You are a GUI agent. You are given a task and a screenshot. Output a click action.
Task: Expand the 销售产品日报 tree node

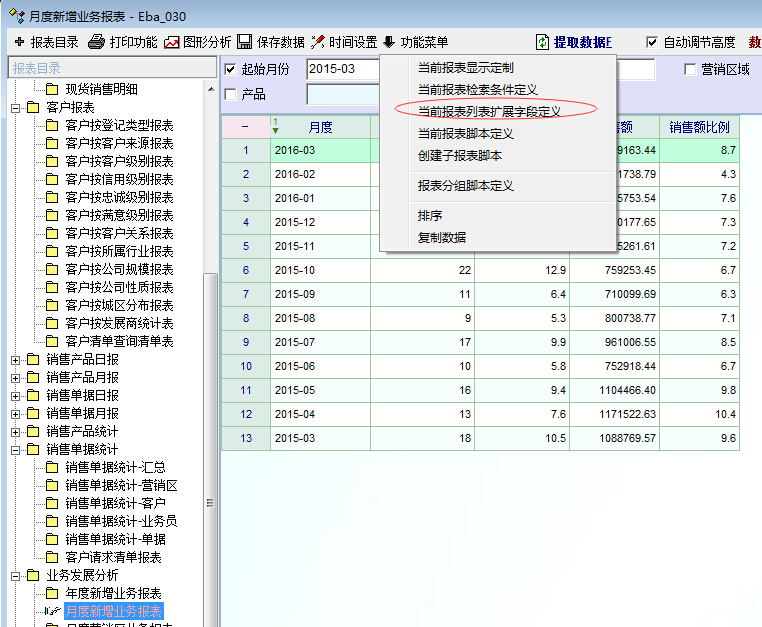click(15, 359)
